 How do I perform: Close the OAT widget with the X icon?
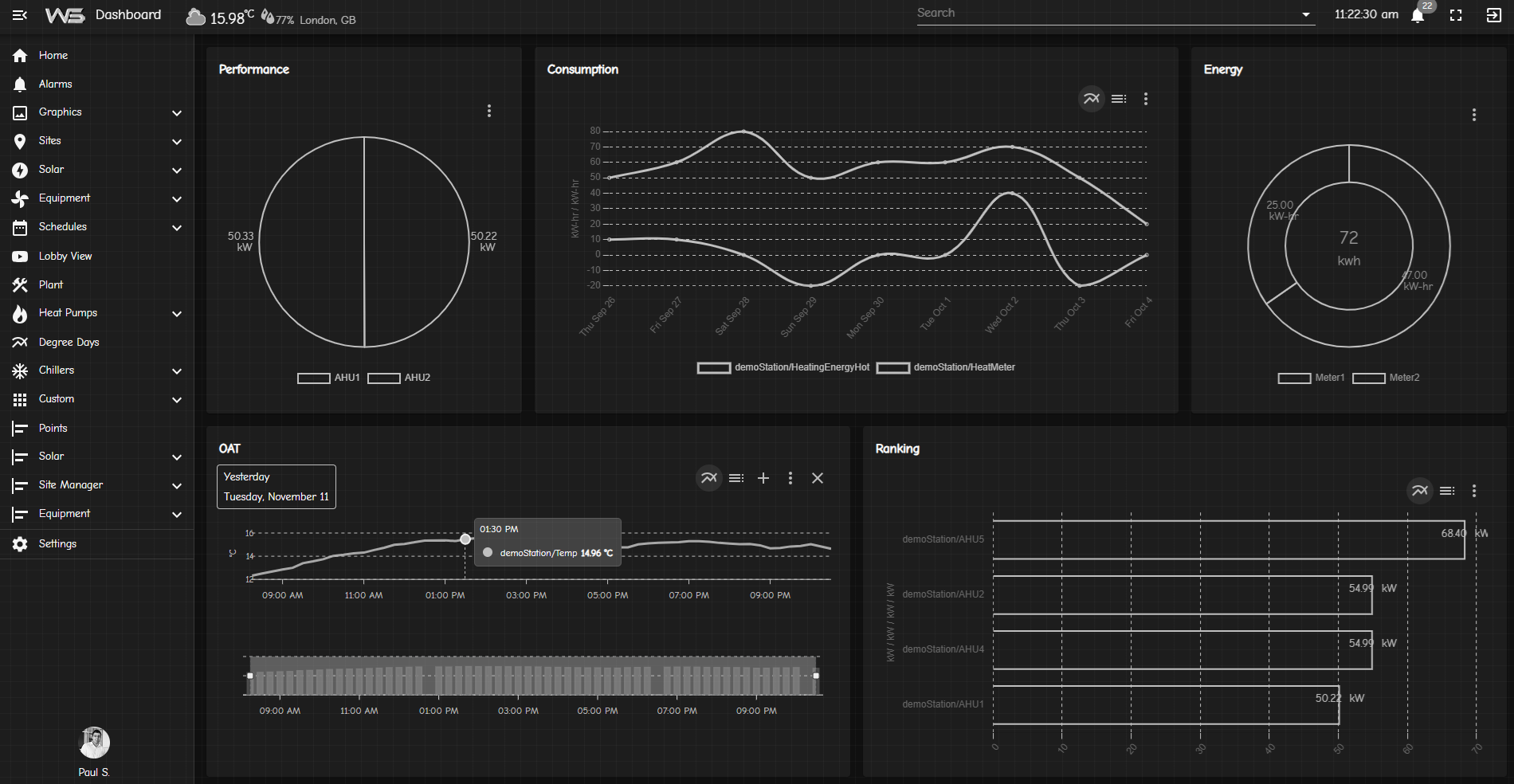(x=817, y=478)
